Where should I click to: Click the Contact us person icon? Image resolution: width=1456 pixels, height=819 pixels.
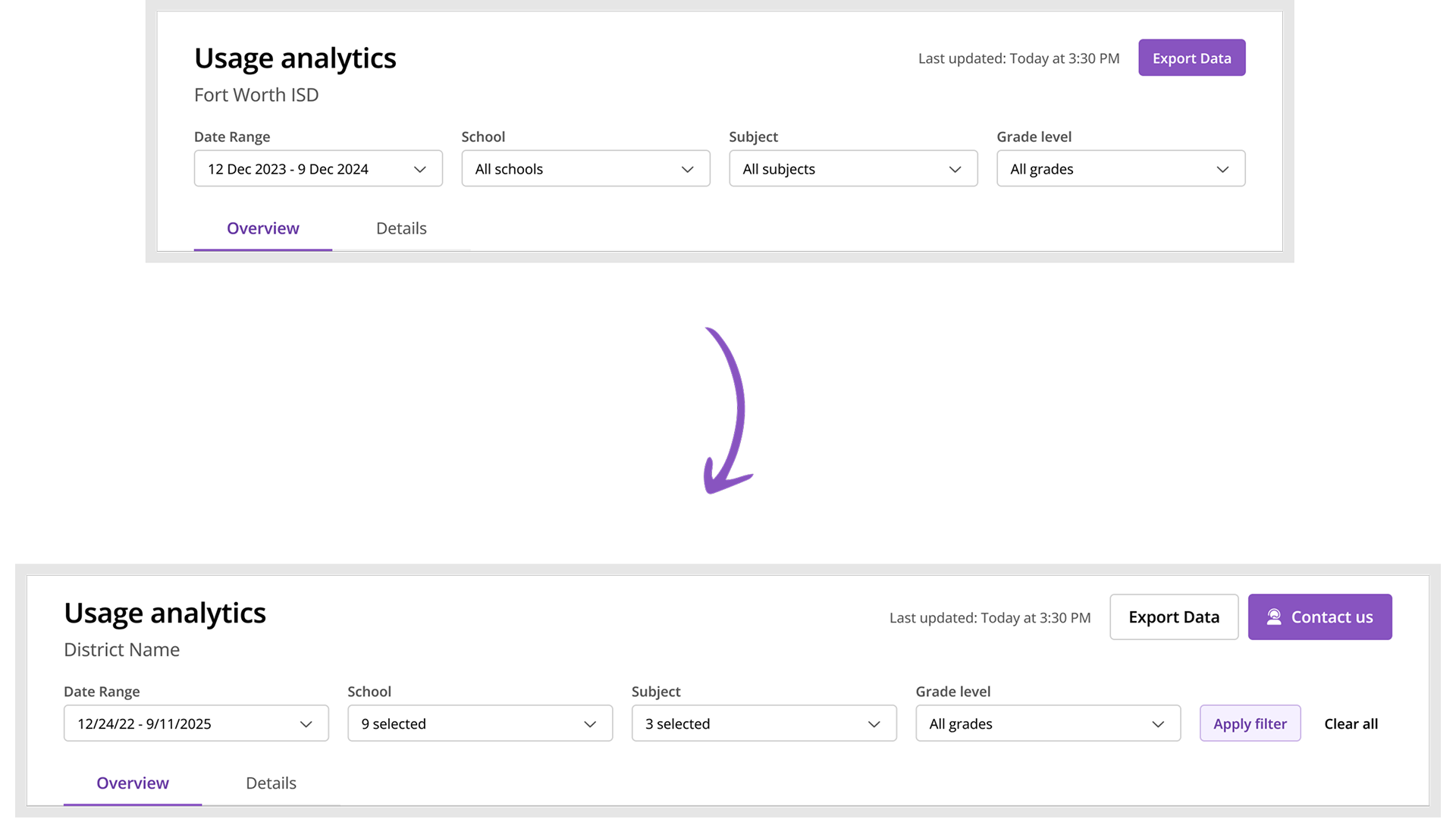pyautogui.click(x=1274, y=617)
